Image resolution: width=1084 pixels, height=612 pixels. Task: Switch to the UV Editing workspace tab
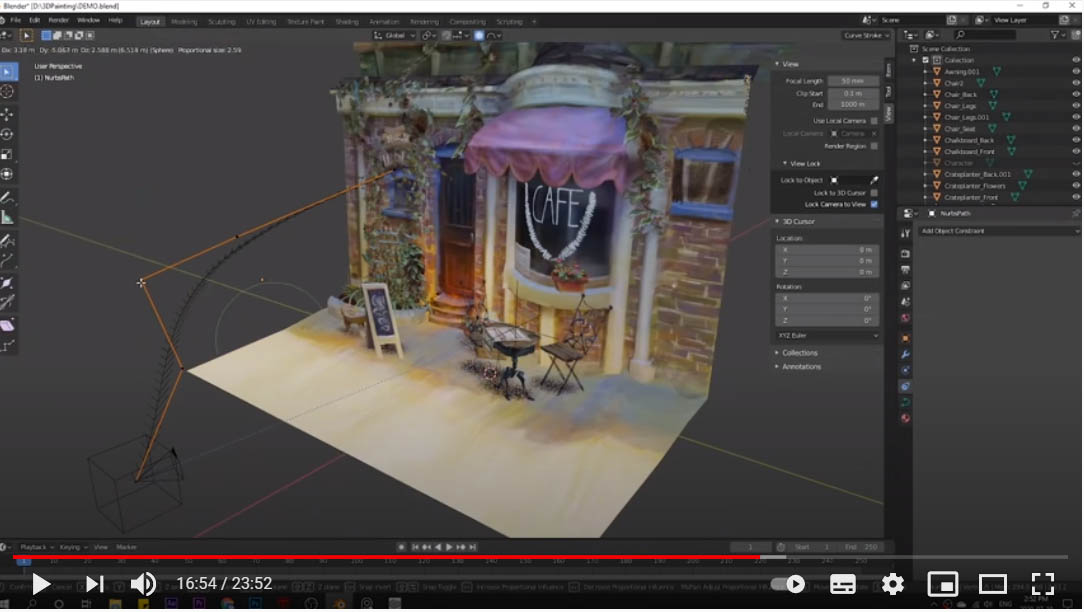(261, 21)
